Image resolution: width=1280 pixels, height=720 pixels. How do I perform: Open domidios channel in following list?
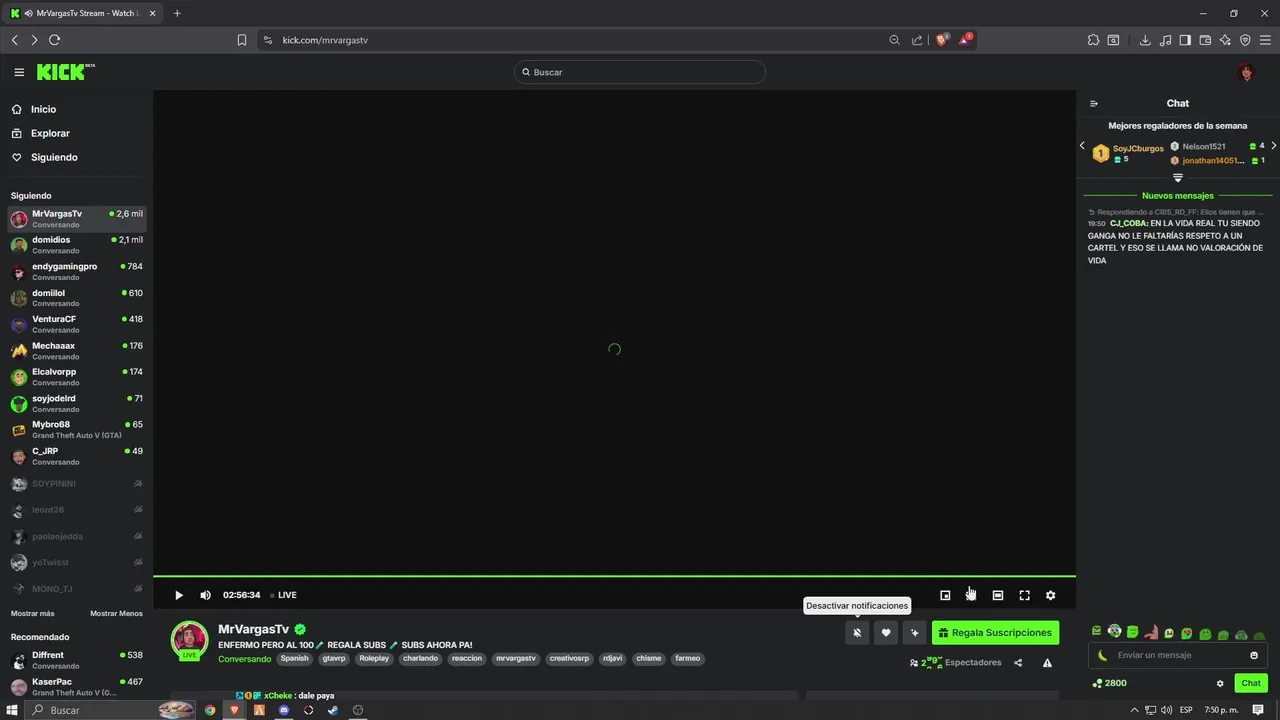pyautogui.click(x=77, y=245)
